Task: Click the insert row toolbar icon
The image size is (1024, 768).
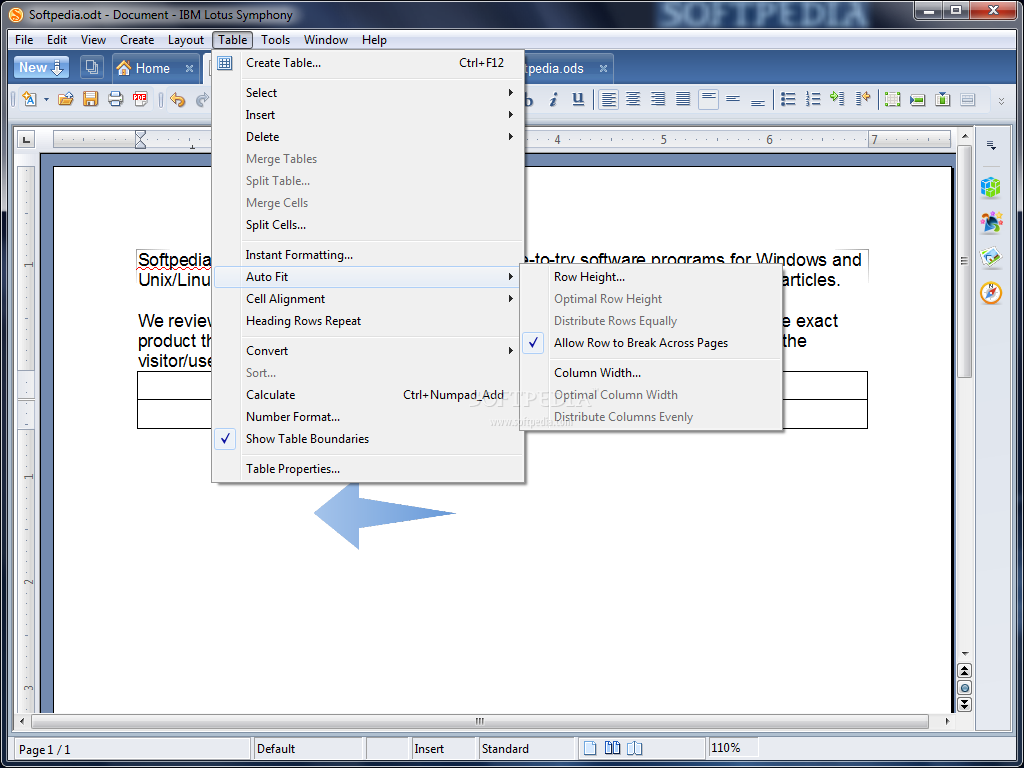Action: [918, 99]
